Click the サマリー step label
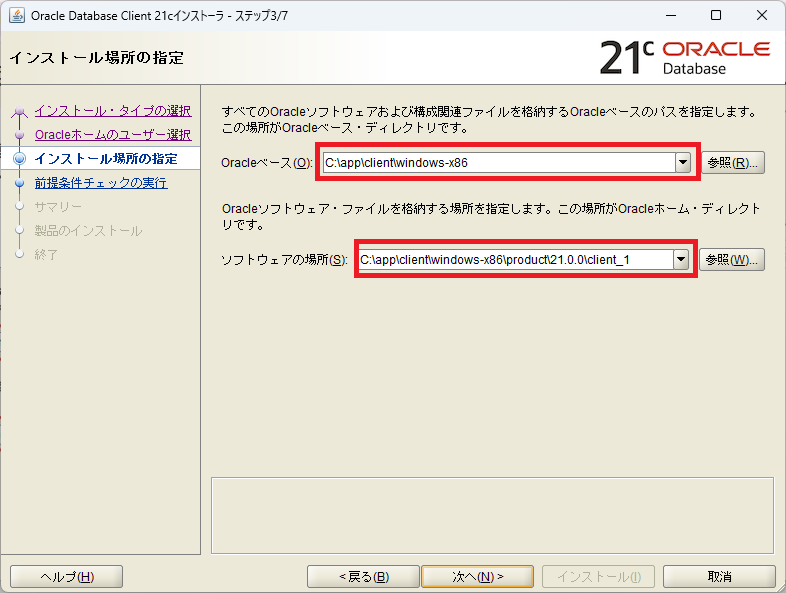Screen dimensions: 786x593 (x=58, y=207)
